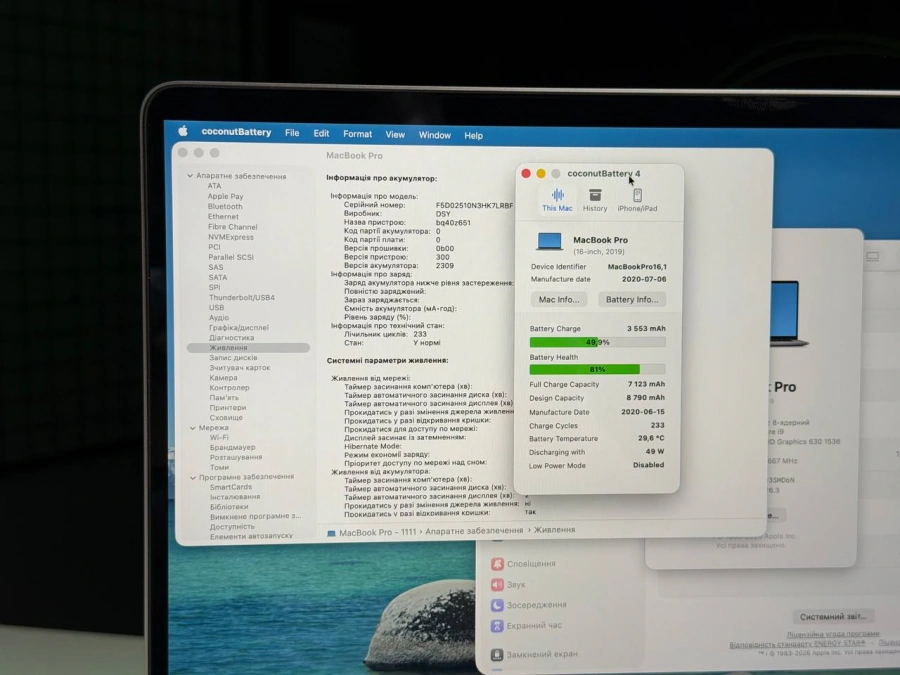Select Пам'ять in sidebar
This screenshot has height=675, width=900.
[224, 398]
